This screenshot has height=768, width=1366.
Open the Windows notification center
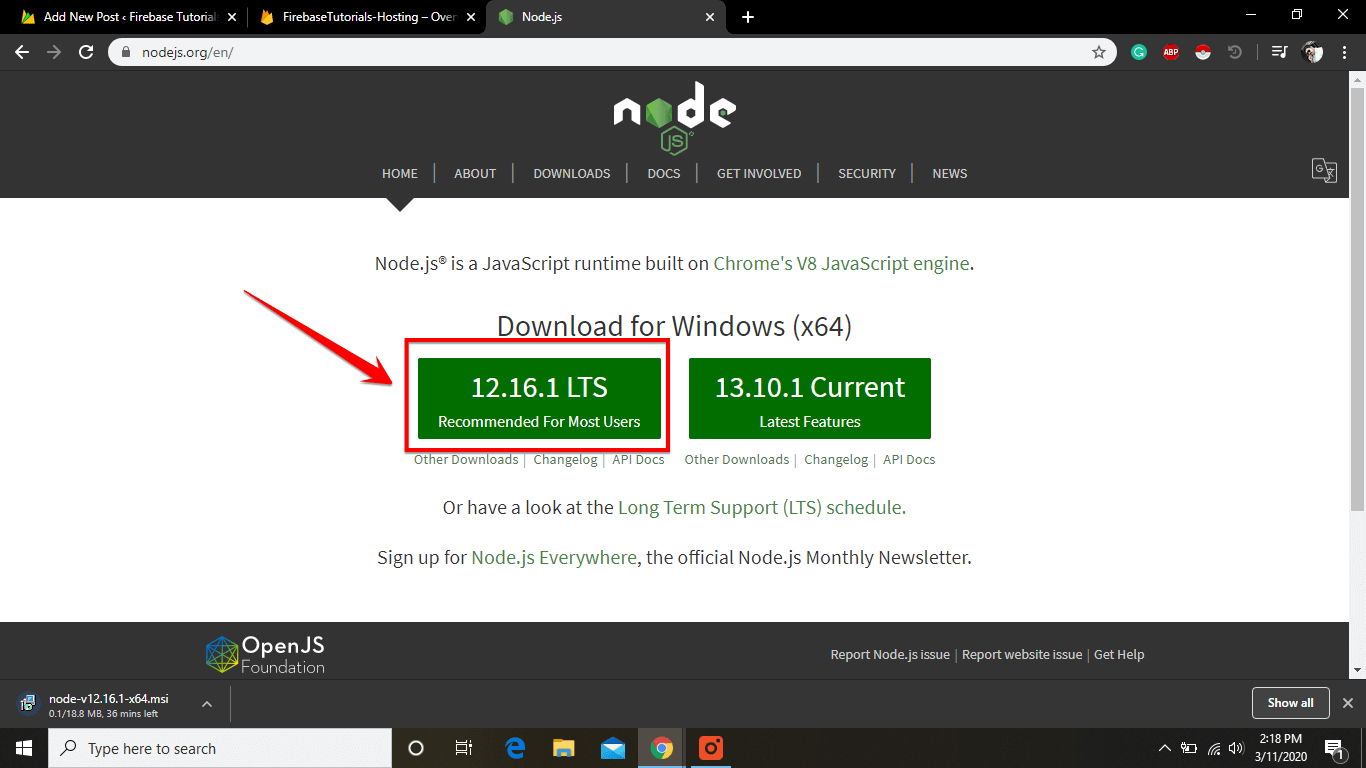[x=1334, y=748]
